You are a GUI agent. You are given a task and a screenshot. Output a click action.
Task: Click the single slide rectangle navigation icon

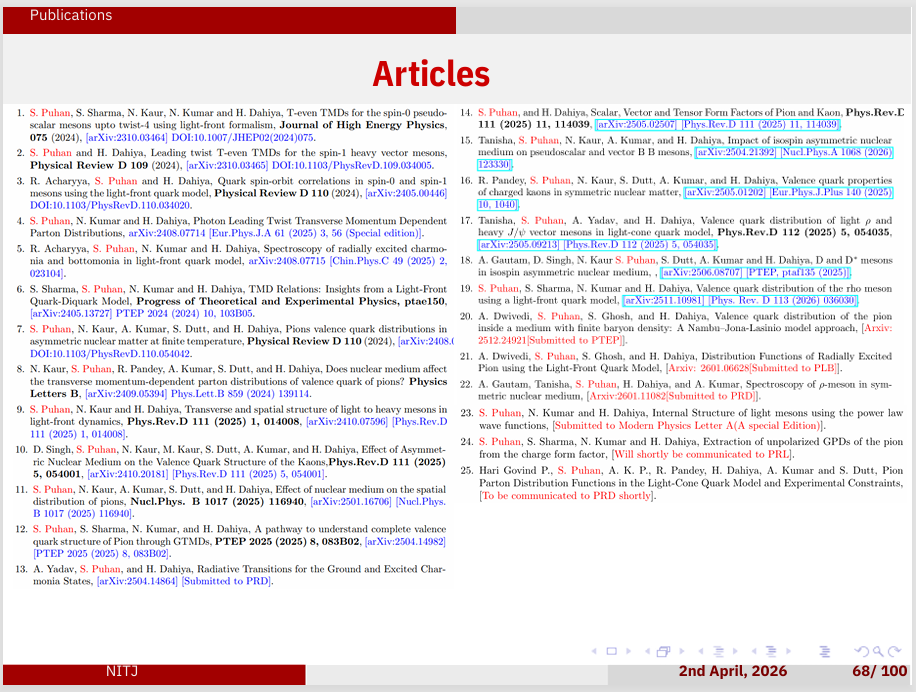click(612, 651)
